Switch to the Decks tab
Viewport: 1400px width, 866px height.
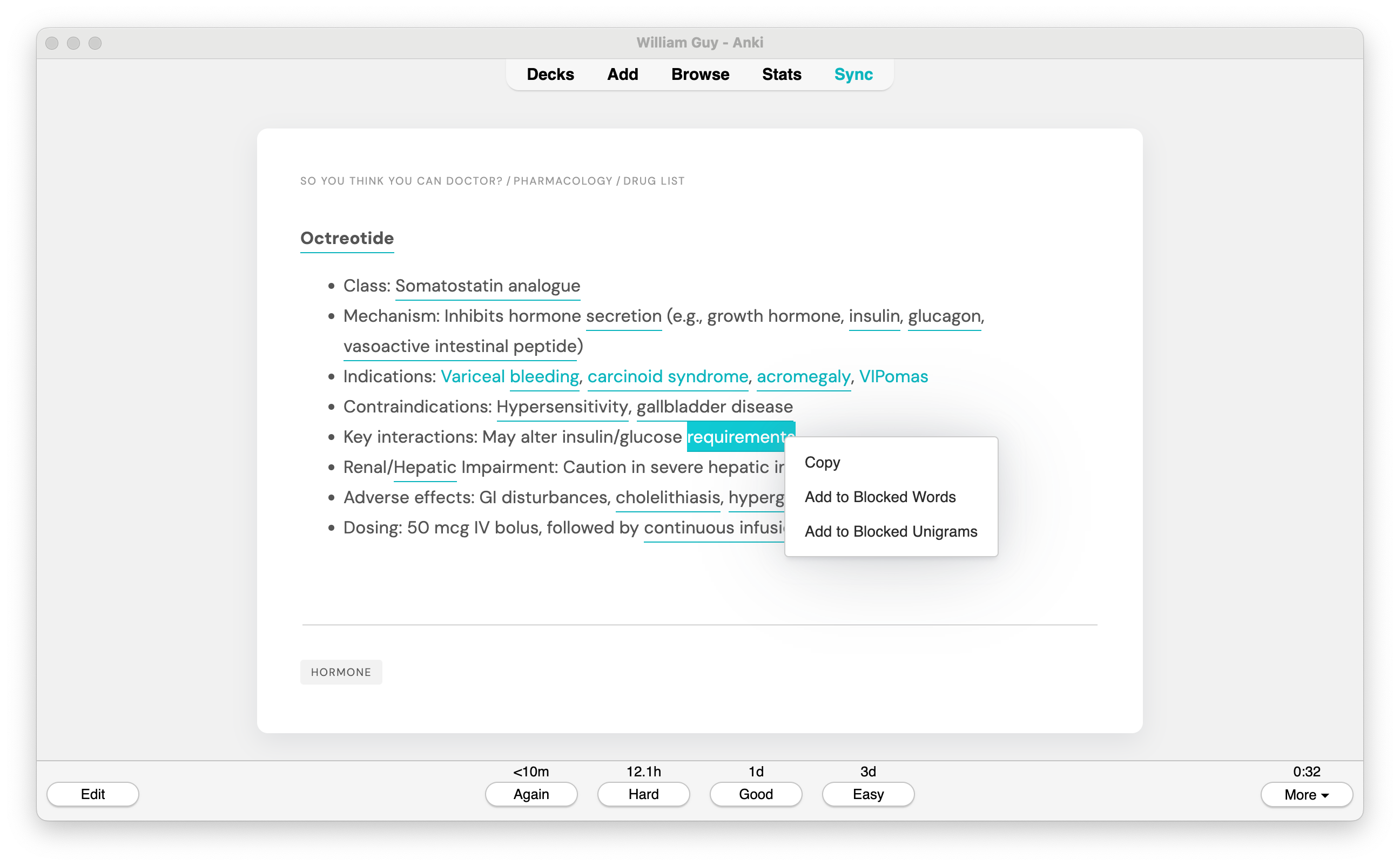550,75
